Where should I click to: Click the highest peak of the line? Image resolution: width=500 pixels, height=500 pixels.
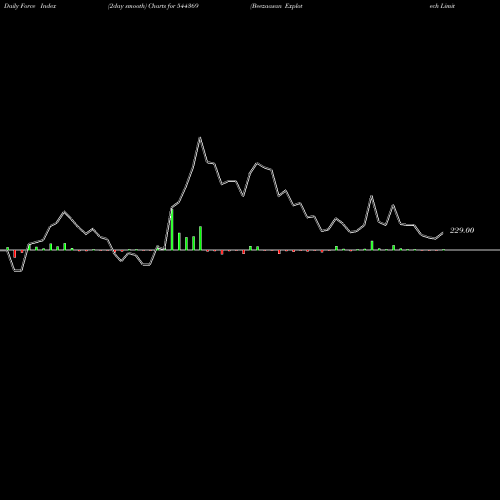[x=200, y=138]
